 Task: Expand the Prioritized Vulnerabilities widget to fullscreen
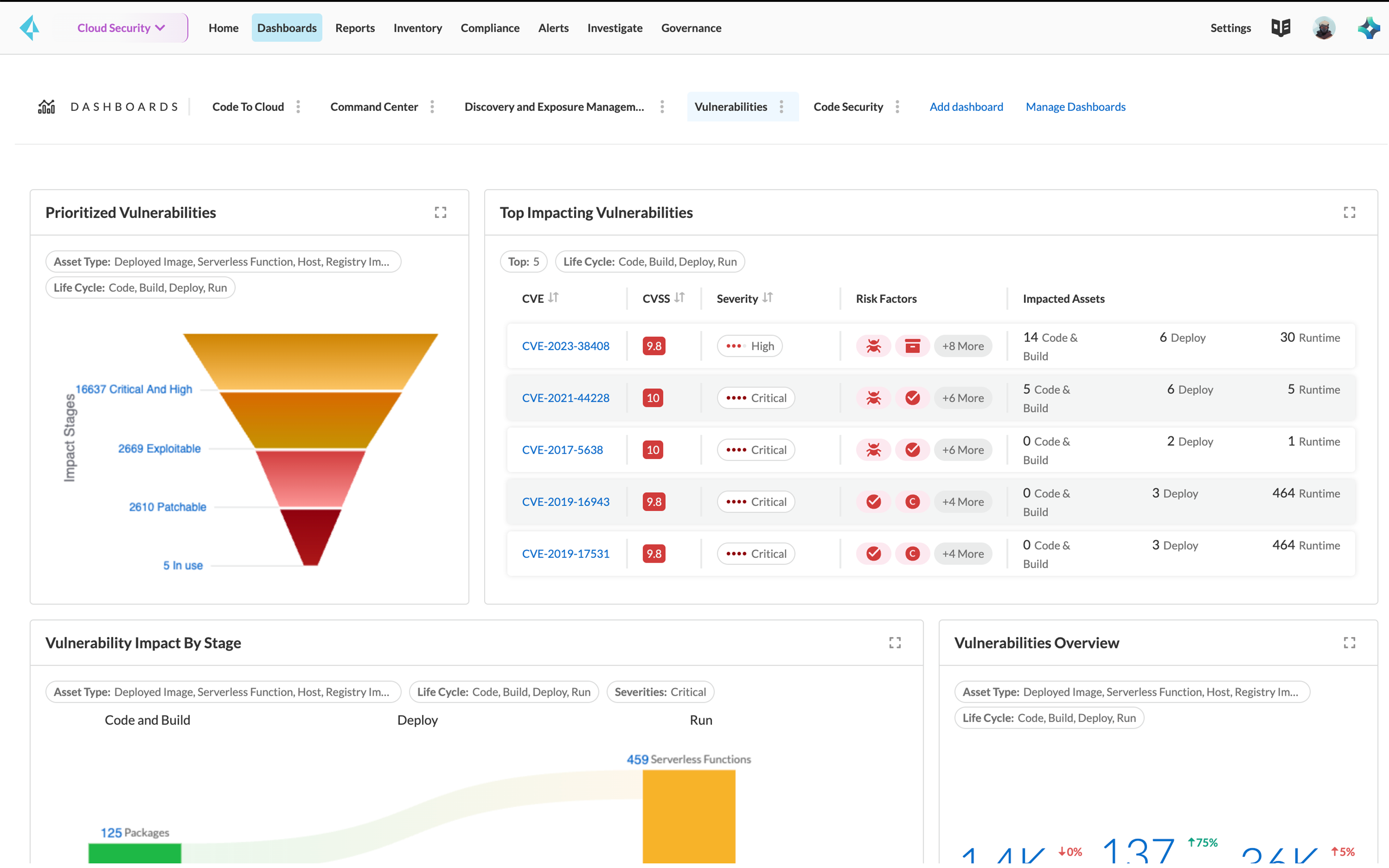tap(440, 212)
